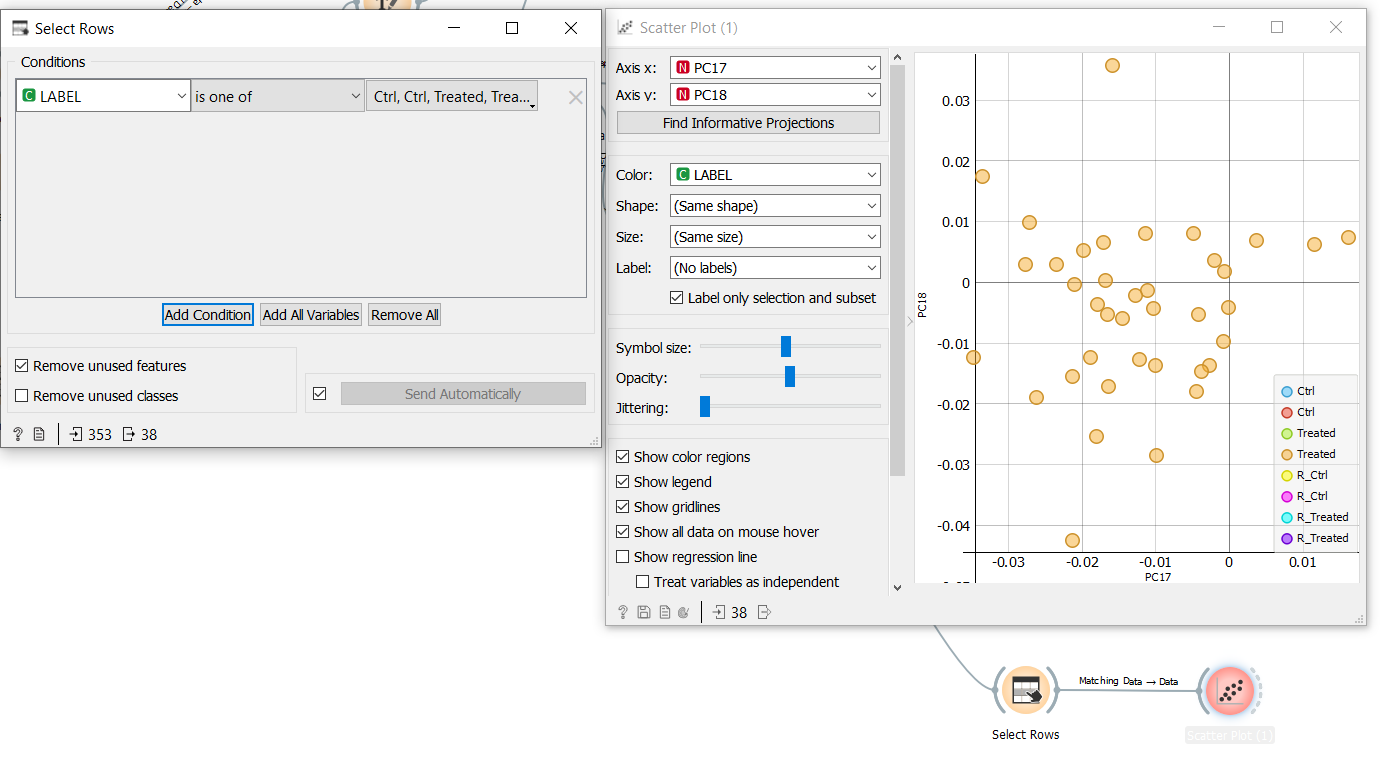Screen dimensions: 1387x774
Task: Save the scatter plot image
Action: pyautogui.click(x=643, y=611)
